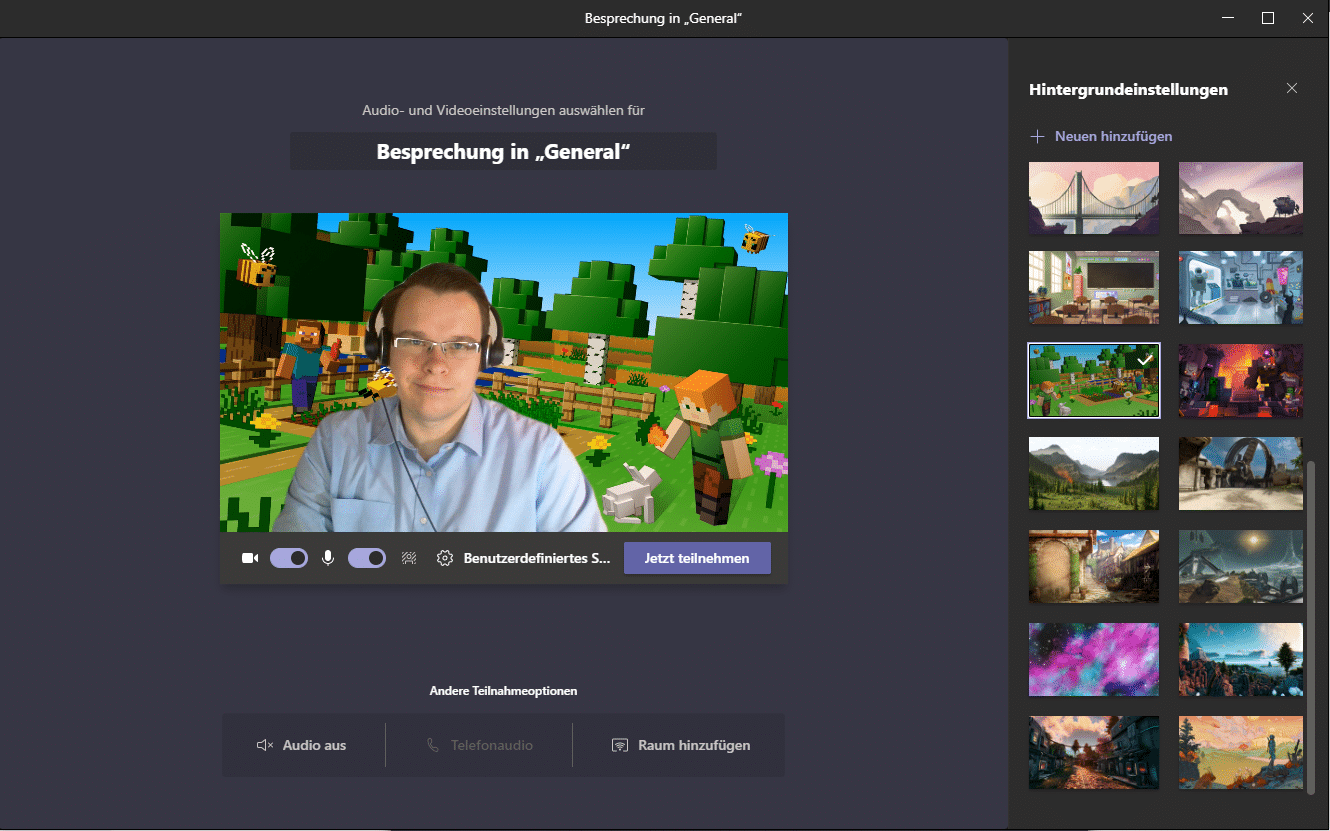Click the phone icon beside Telefonaudio
The width and height of the screenshot is (1330, 831).
(433, 745)
